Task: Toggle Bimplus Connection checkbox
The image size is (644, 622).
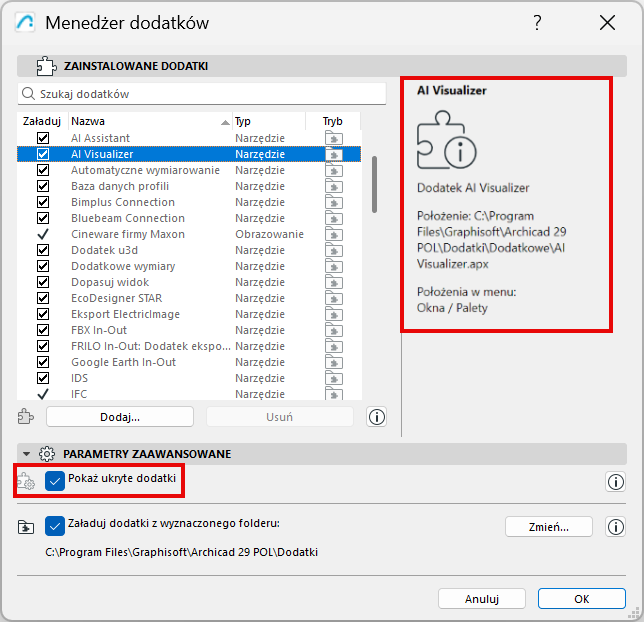Action: coord(43,202)
